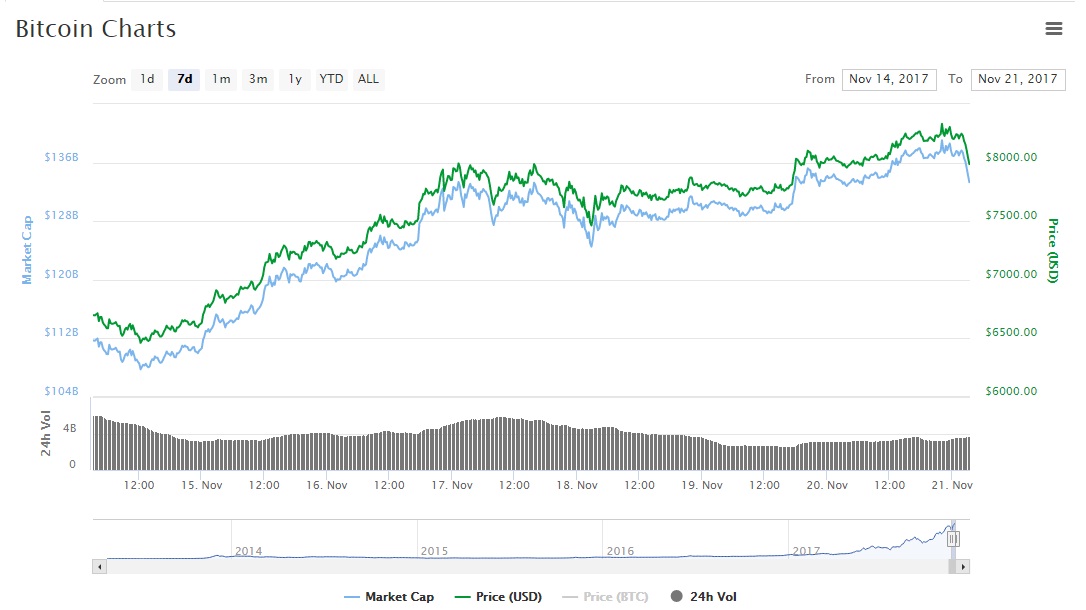Select the 7d zoom range
The height and width of the screenshot is (610, 1086).
pyautogui.click(x=184, y=79)
